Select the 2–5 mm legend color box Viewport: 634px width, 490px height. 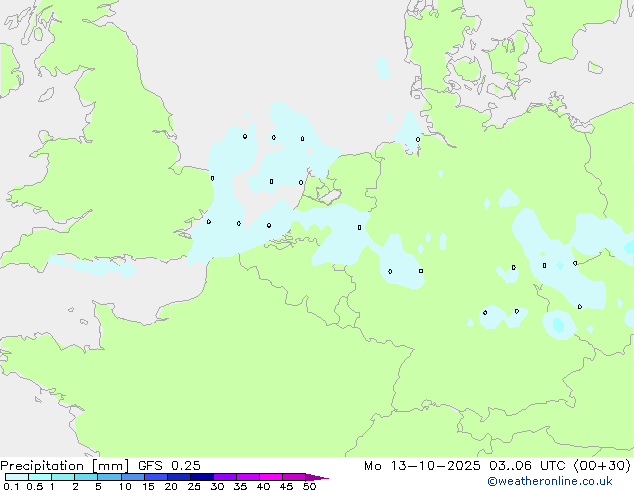86,477
